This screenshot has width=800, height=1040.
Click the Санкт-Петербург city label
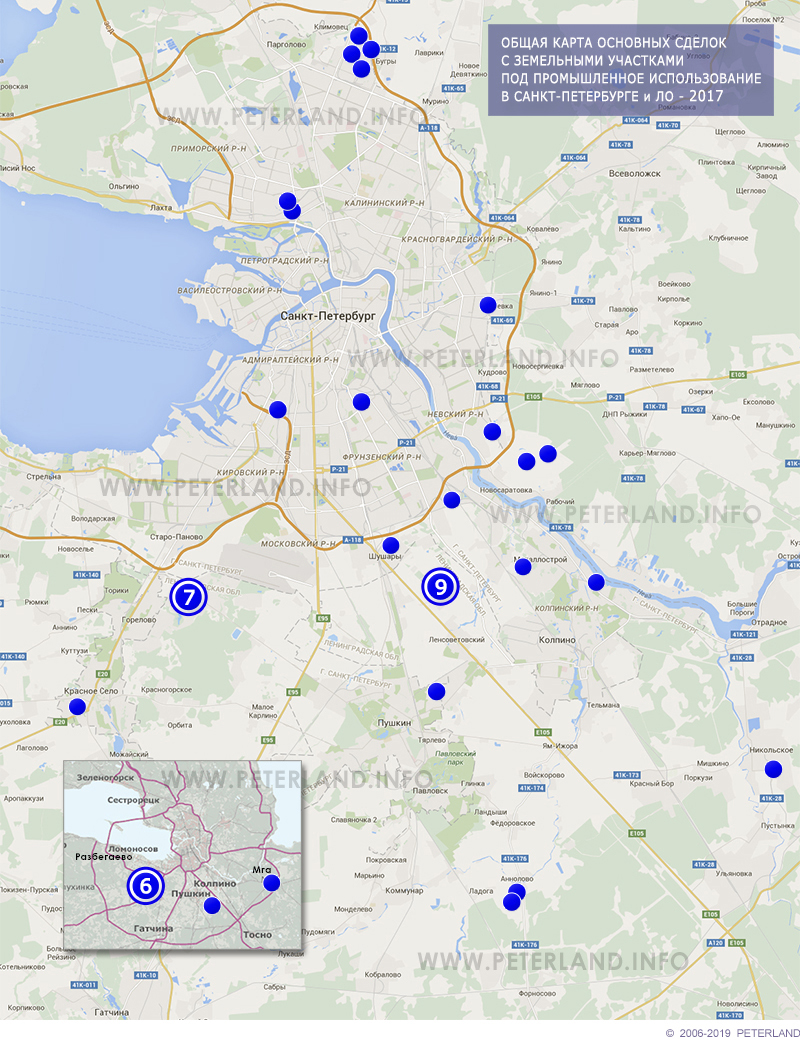pyautogui.click(x=328, y=316)
